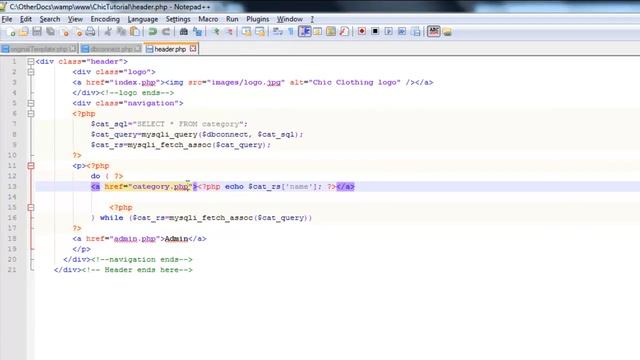This screenshot has width=640, height=360.
Task: Toggle the ABC spell-check toolbar button
Action: point(433,31)
